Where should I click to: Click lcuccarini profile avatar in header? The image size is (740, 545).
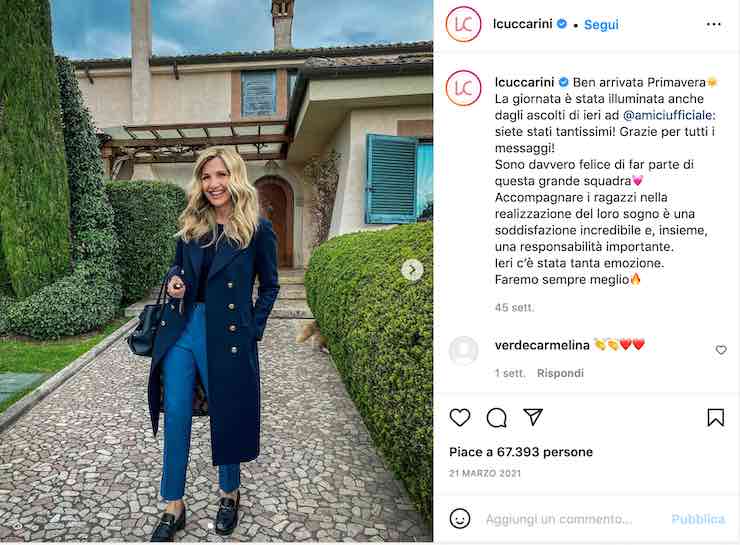[x=463, y=24]
